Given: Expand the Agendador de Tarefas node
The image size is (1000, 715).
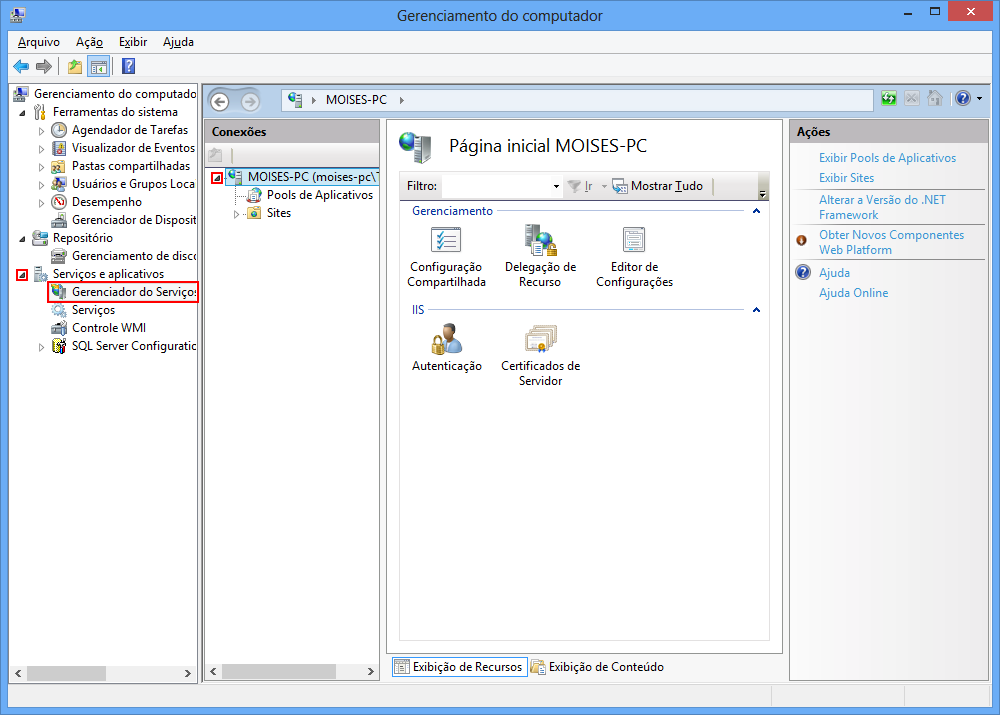Looking at the screenshot, I should click(41, 131).
